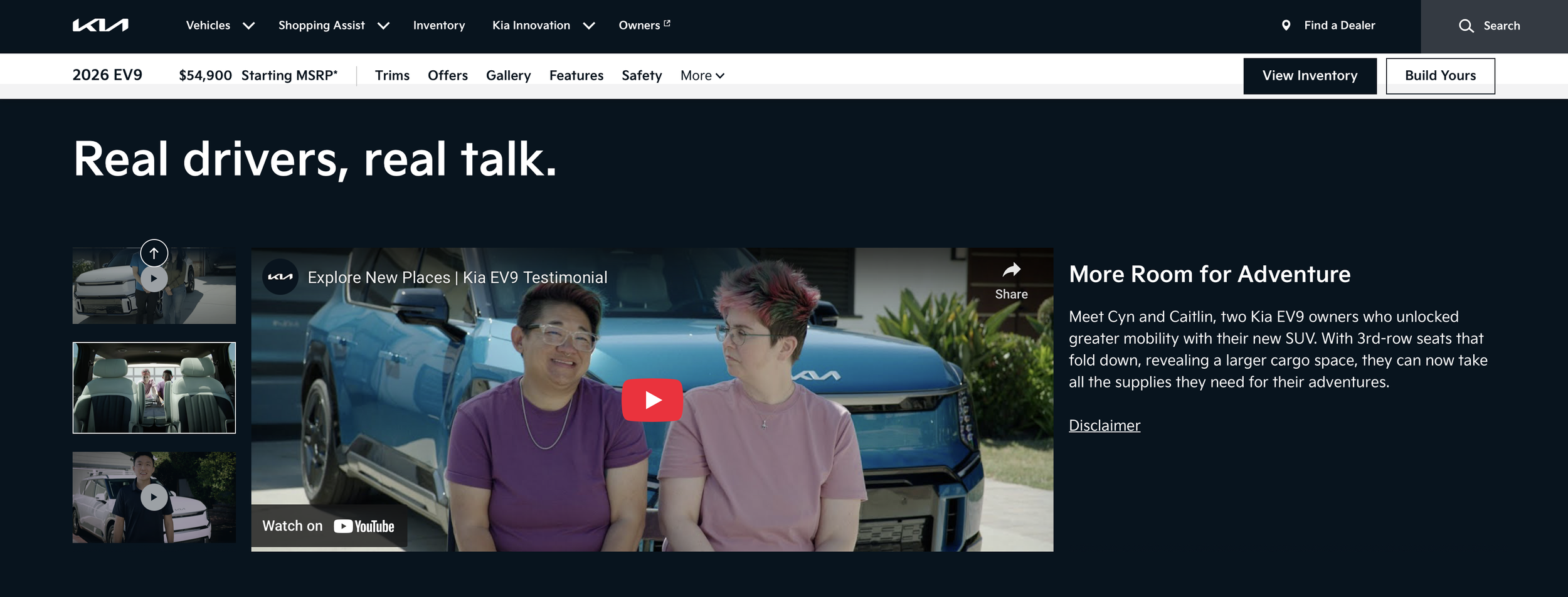Click the 2026 EV9 model title
The image size is (1568, 597).
coord(107,75)
